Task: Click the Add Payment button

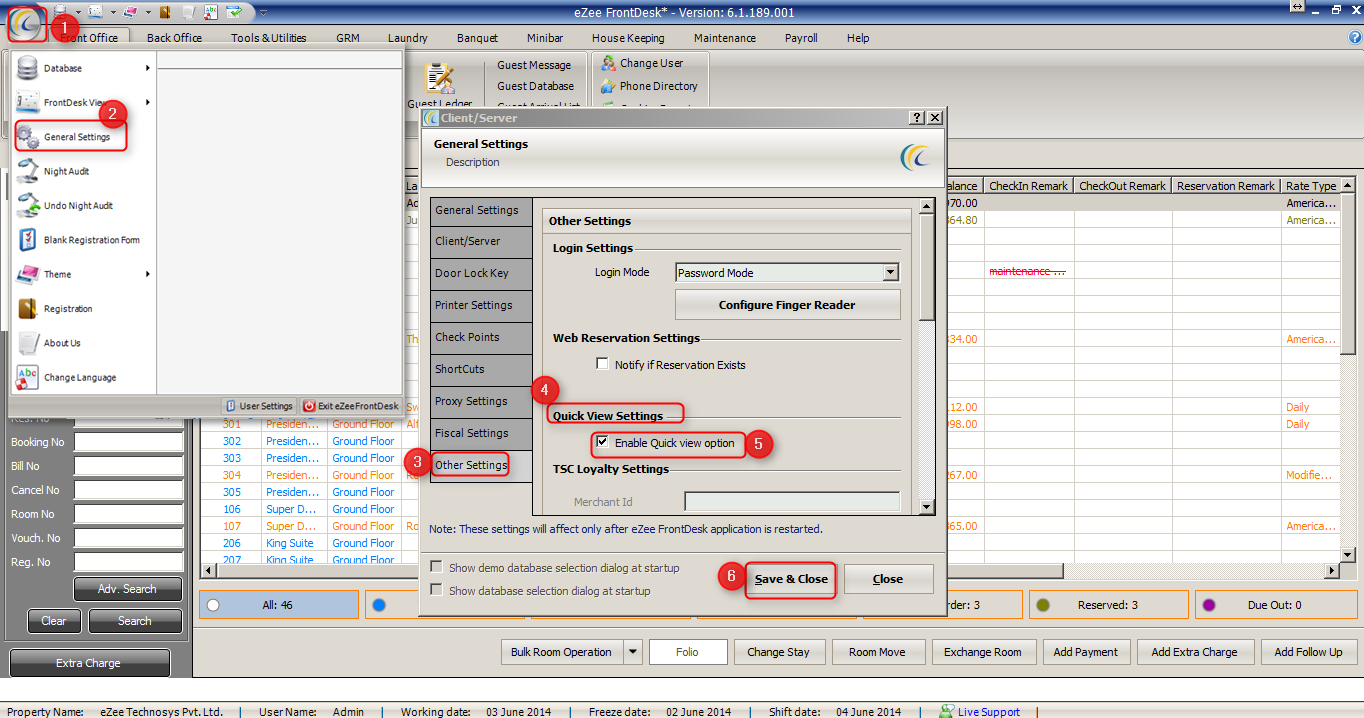Action: tap(1086, 652)
